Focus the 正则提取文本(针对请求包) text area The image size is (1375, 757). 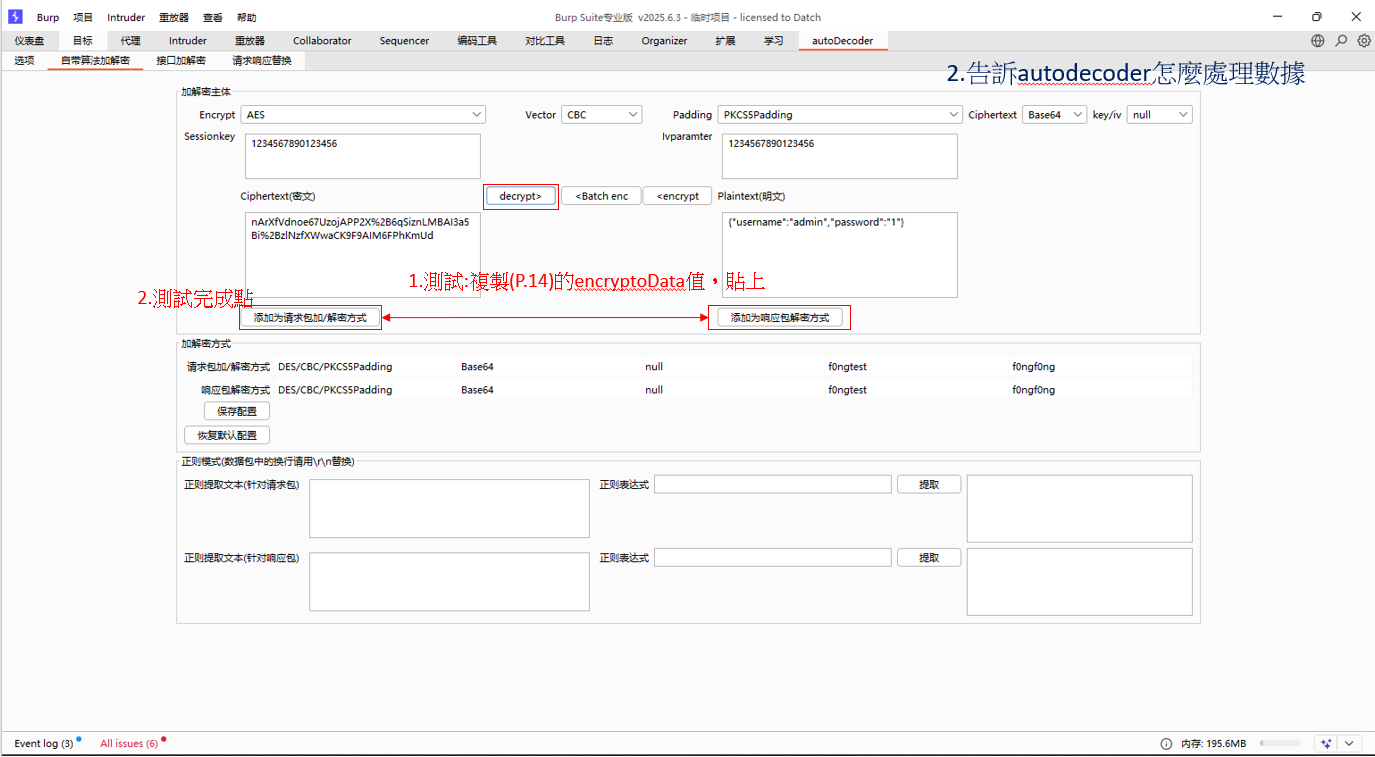coord(449,508)
